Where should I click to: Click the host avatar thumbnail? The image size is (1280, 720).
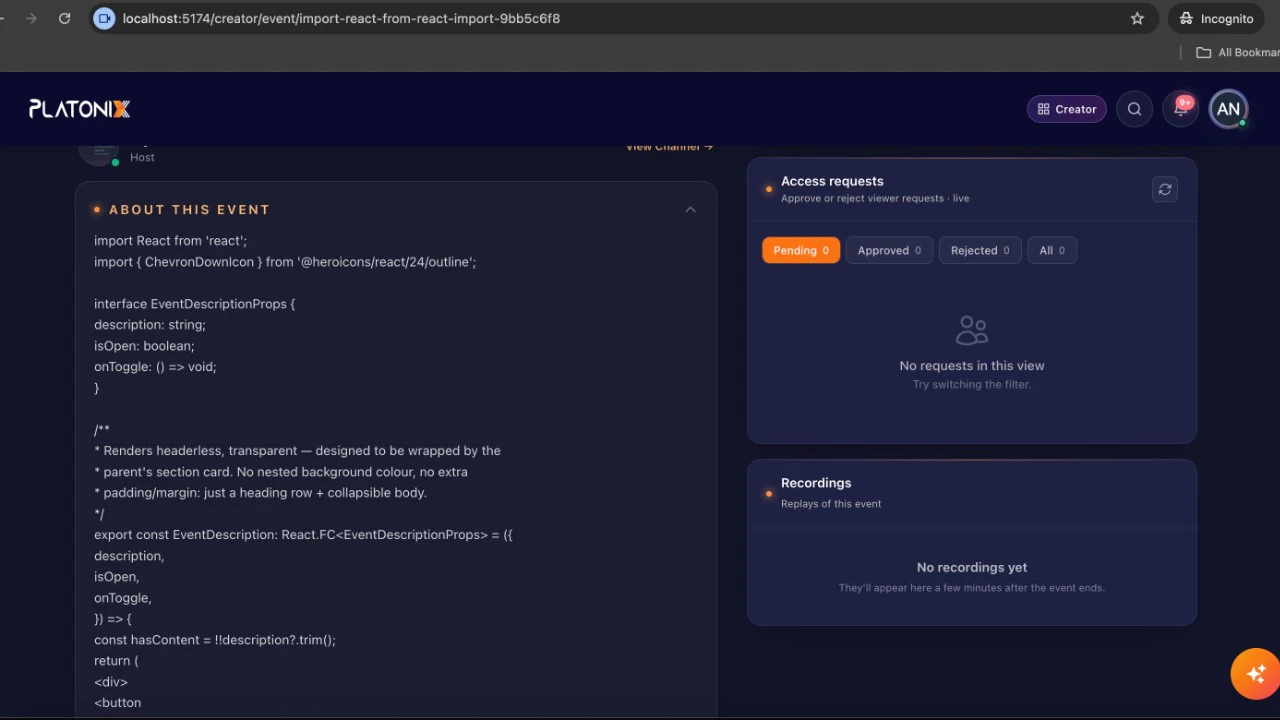(x=99, y=153)
